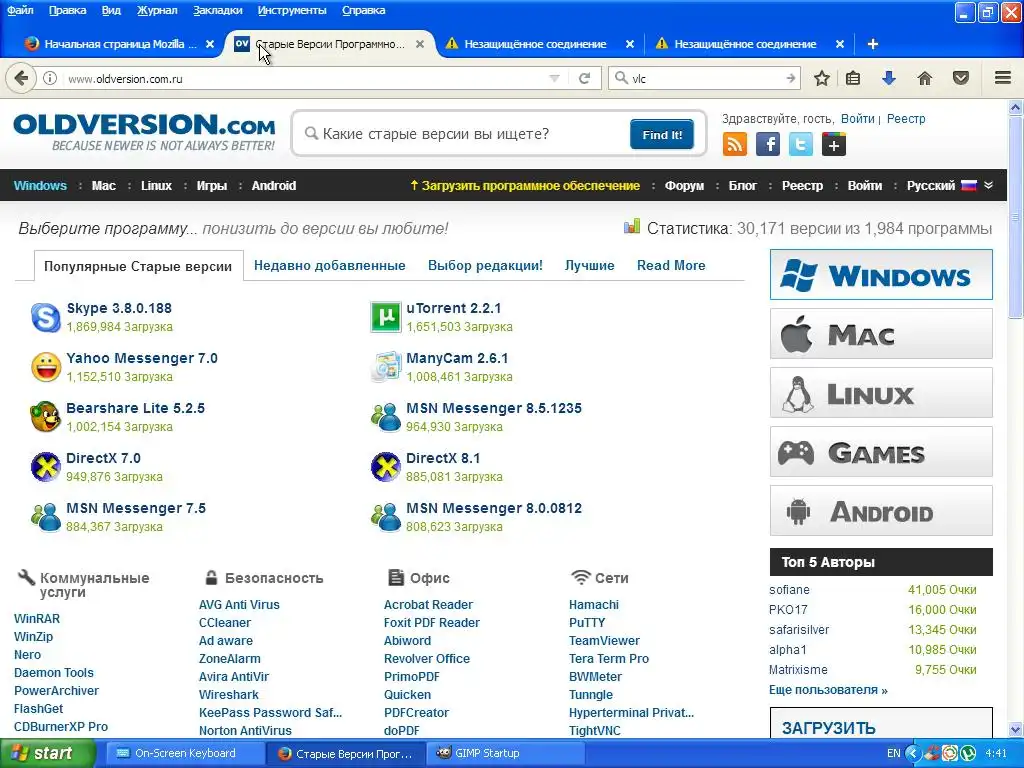The height and width of the screenshot is (768, 1024).
Task: Go to browser home page icon
Action: pyautogui.click(x=925, y=78)
